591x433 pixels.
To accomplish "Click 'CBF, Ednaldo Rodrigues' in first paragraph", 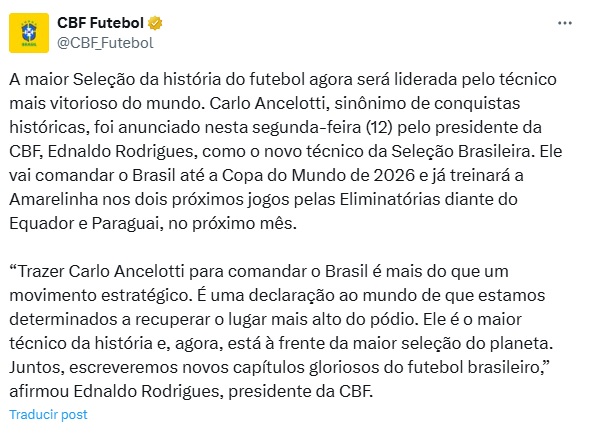I will 101,151.
